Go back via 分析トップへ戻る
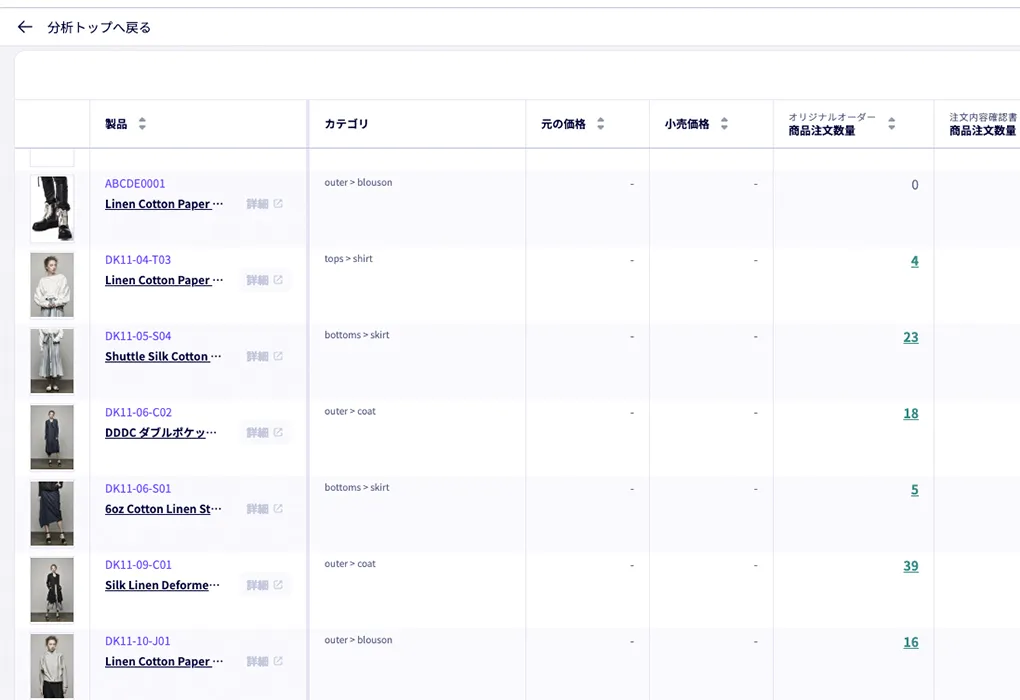 pyautogui.click(x=99, y=27)
